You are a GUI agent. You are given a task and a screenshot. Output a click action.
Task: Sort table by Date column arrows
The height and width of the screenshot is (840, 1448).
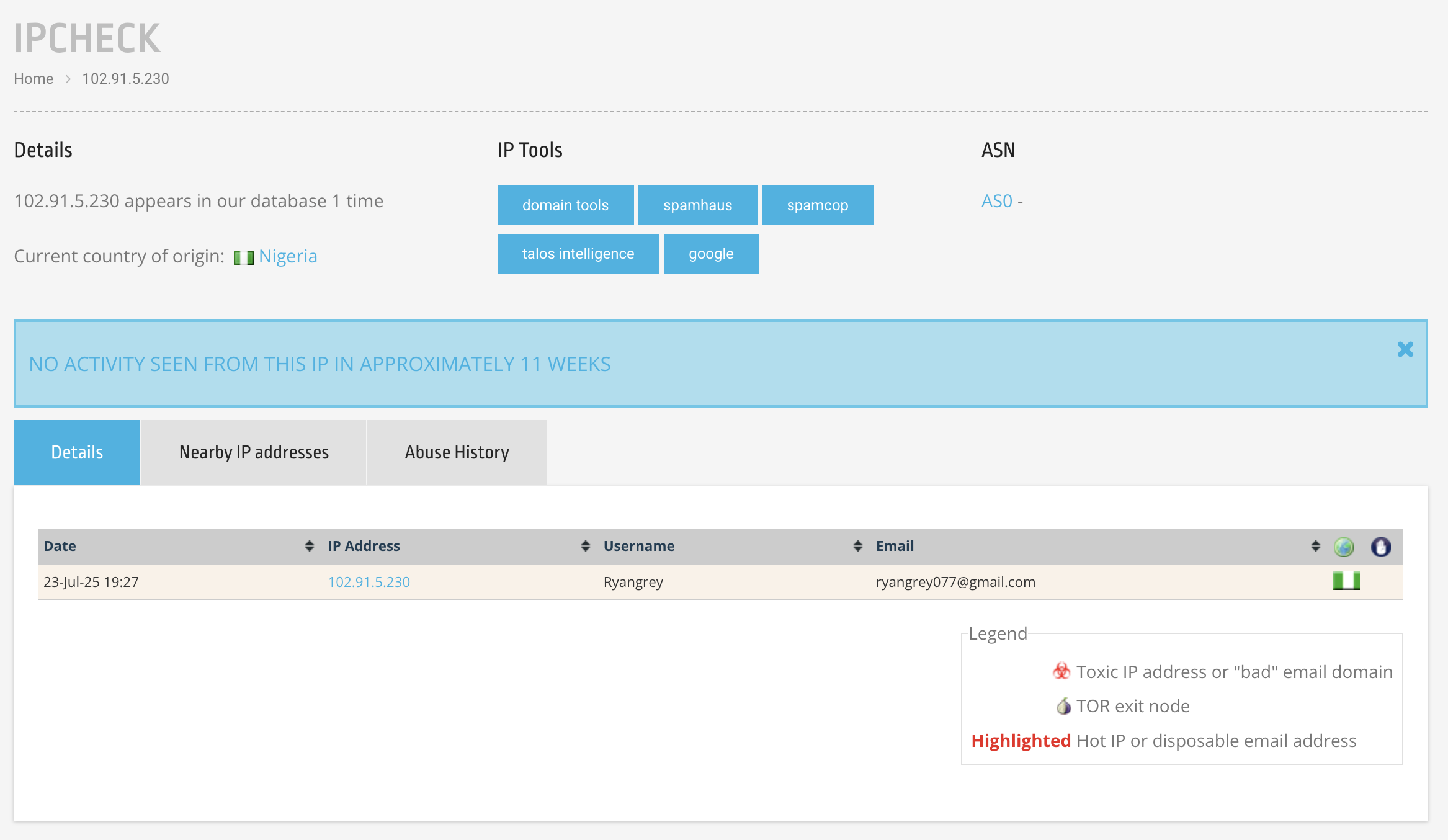click(309, 546)
